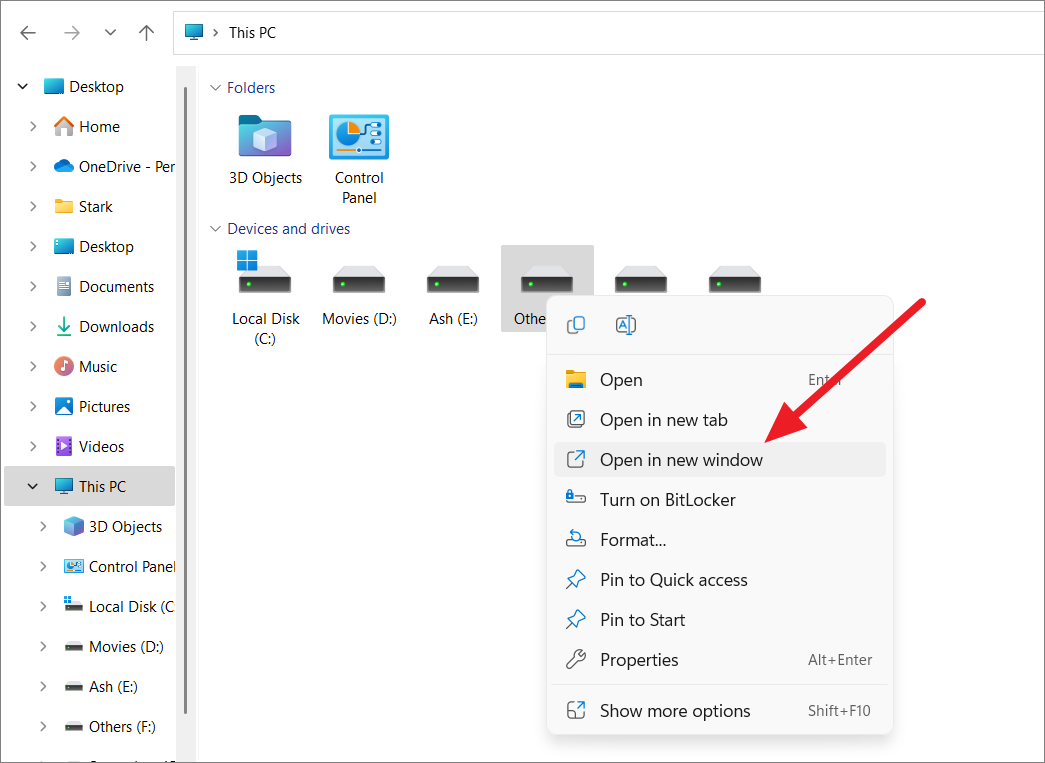Image resolution: width=1045 pixels, height=763 pixels.
Task: Open Properties from context menu
Action: pos(720,660)
